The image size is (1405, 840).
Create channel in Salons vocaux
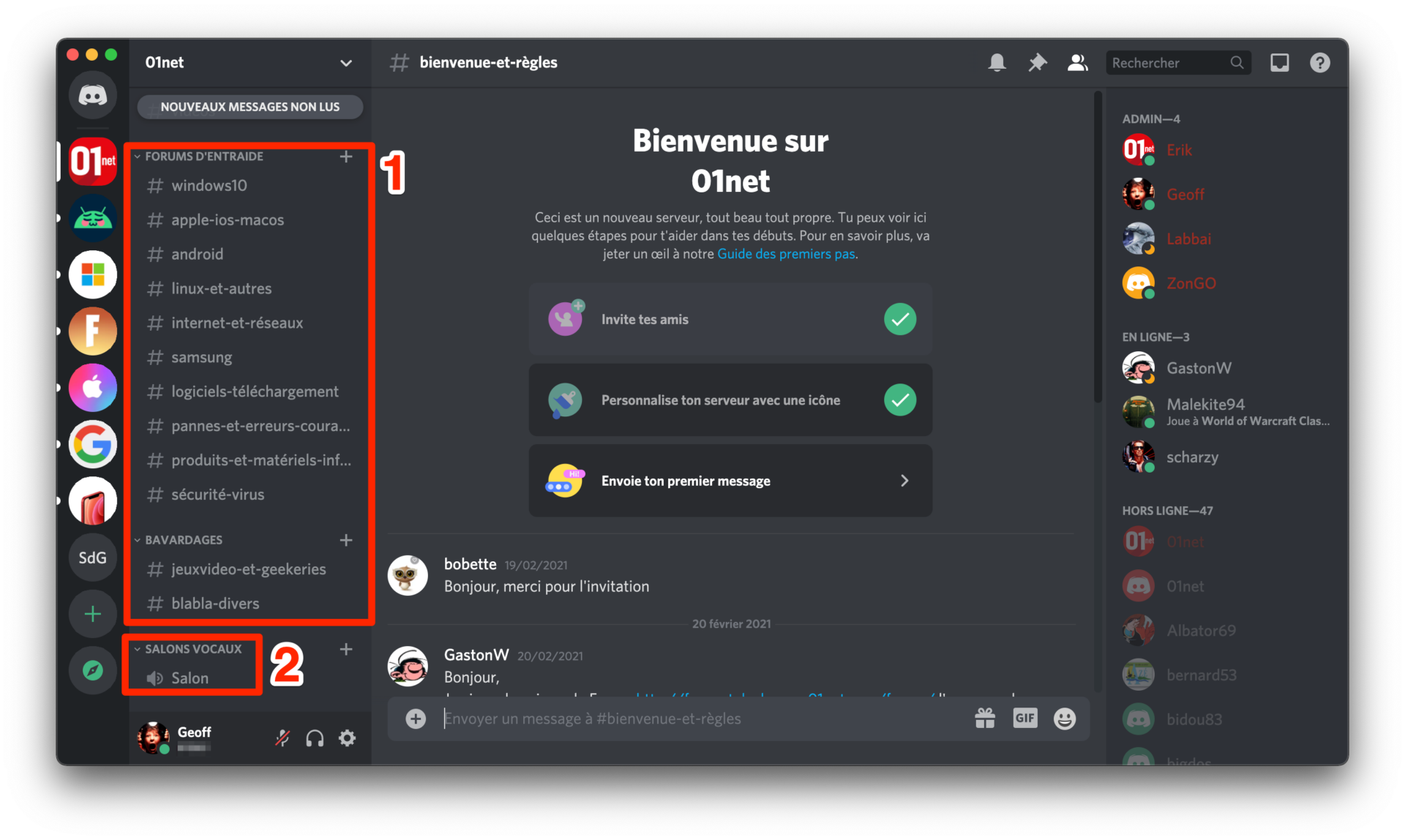coord(346,649)
